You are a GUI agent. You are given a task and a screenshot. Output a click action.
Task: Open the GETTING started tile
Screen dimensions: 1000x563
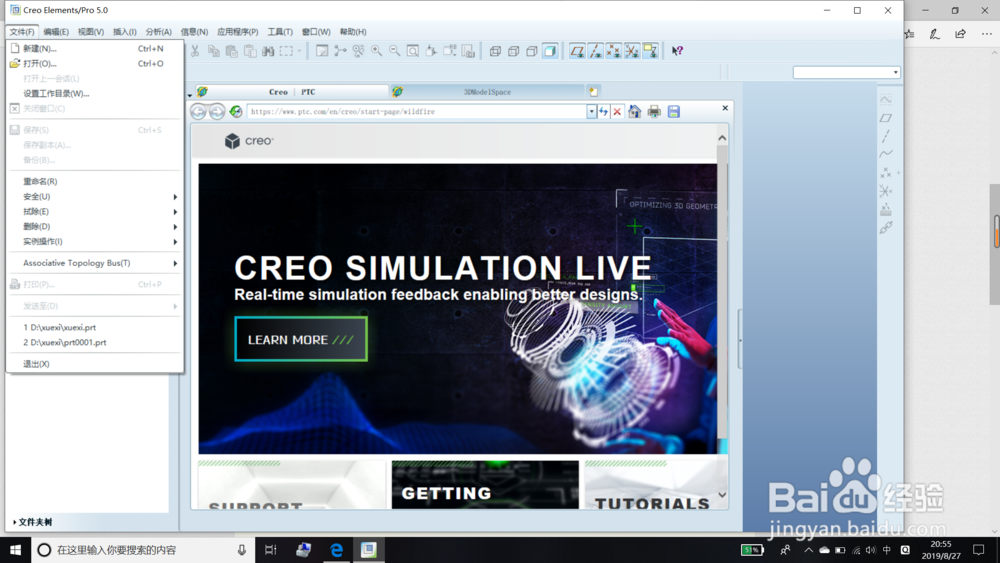point(485,485)
